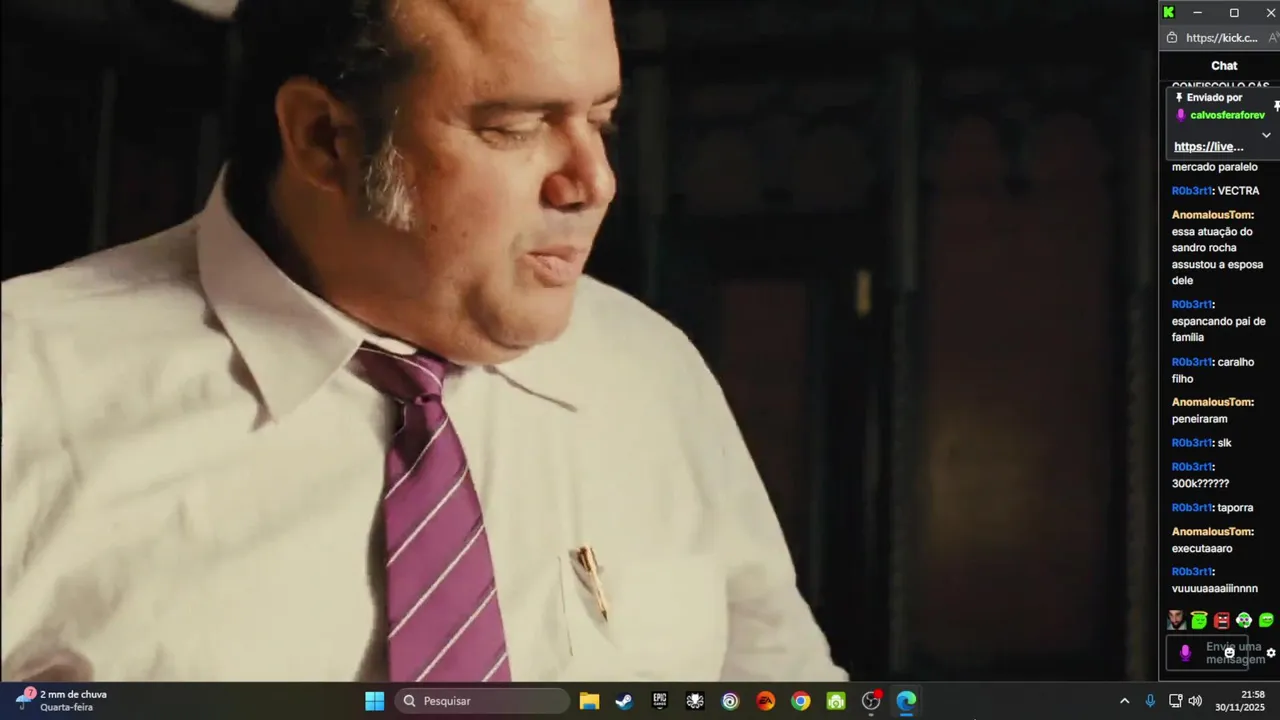
Task: Click the message 'espancando pai de familia'
Action: click(x=1218, y=329)
